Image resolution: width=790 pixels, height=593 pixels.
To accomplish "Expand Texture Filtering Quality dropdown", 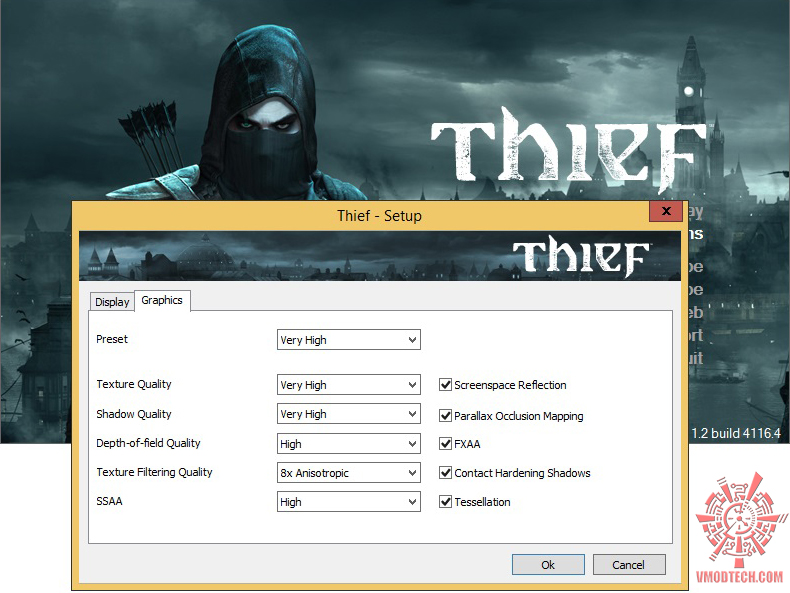I will pos(349,473).
